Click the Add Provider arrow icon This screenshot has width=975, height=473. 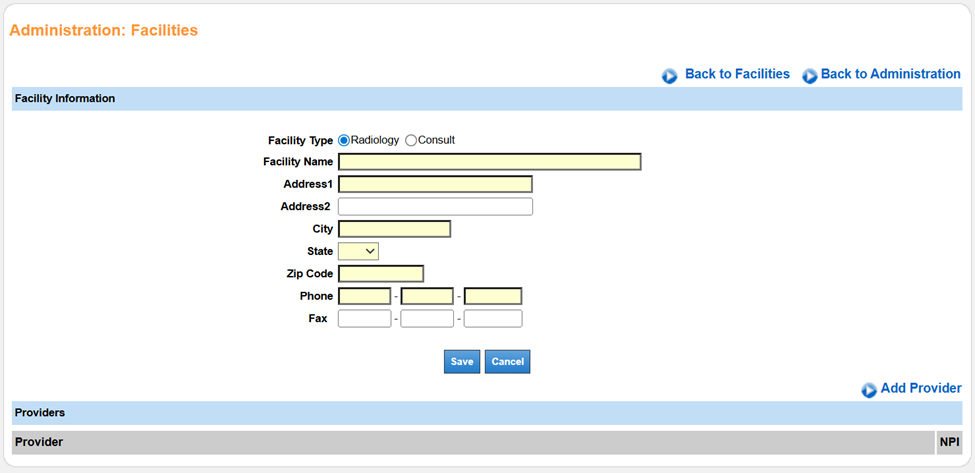pos(869,390)
